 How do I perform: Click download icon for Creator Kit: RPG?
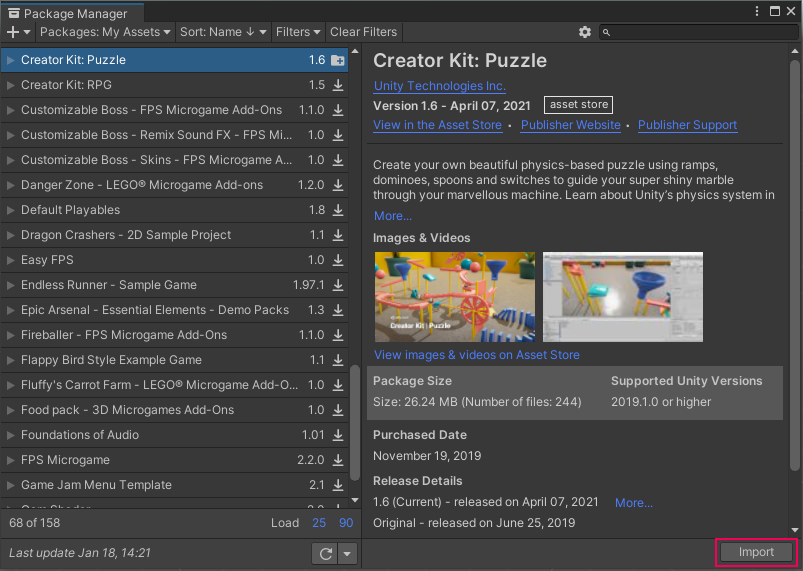point(338,85)
